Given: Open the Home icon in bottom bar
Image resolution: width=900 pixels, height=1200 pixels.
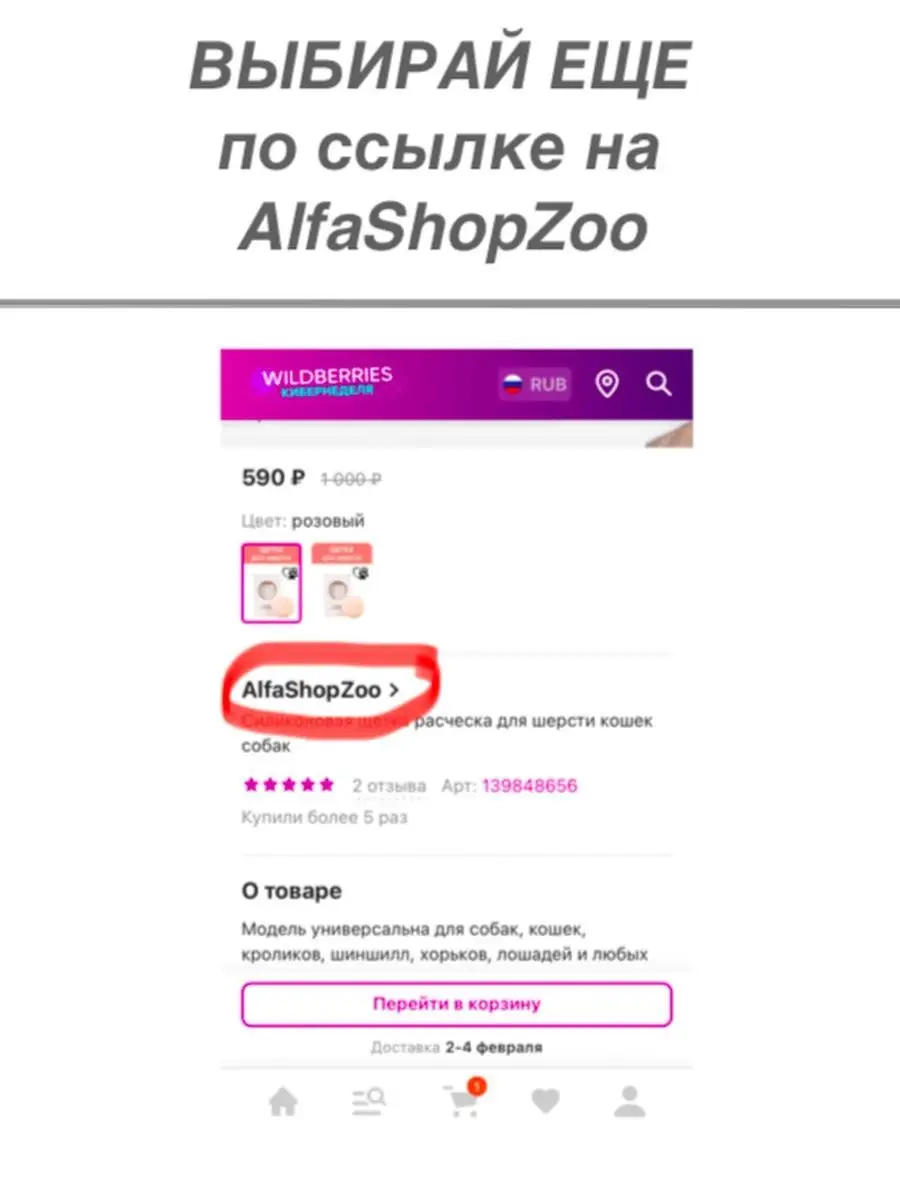Looking at the screenshot, I should pyautogui.click(x=283, y=1103).
